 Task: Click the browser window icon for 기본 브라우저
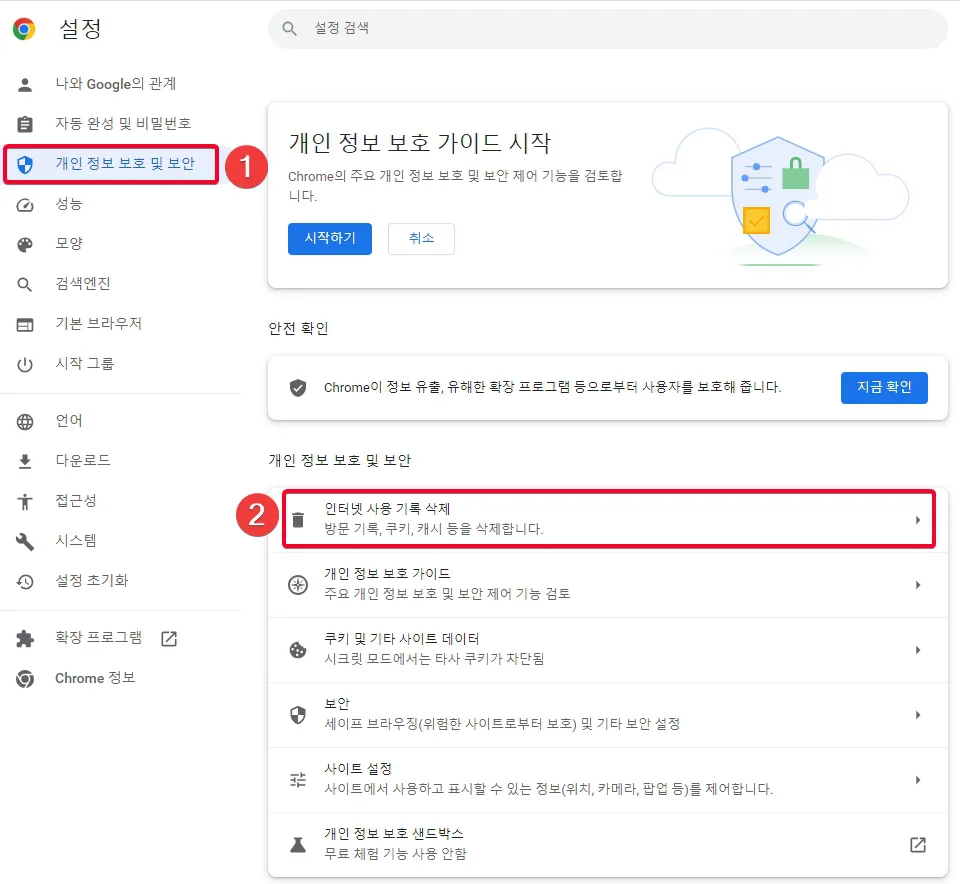pos(24,324)
